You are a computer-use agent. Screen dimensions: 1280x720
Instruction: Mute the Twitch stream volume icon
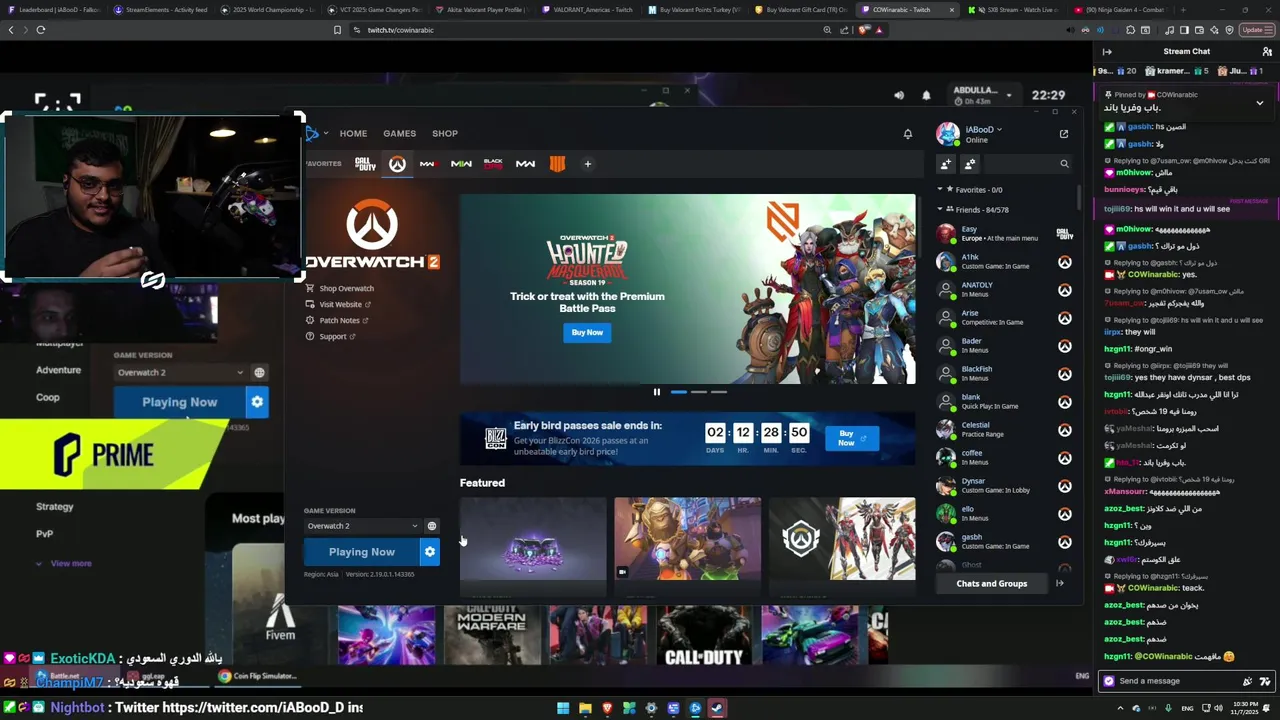pos(899,96)
